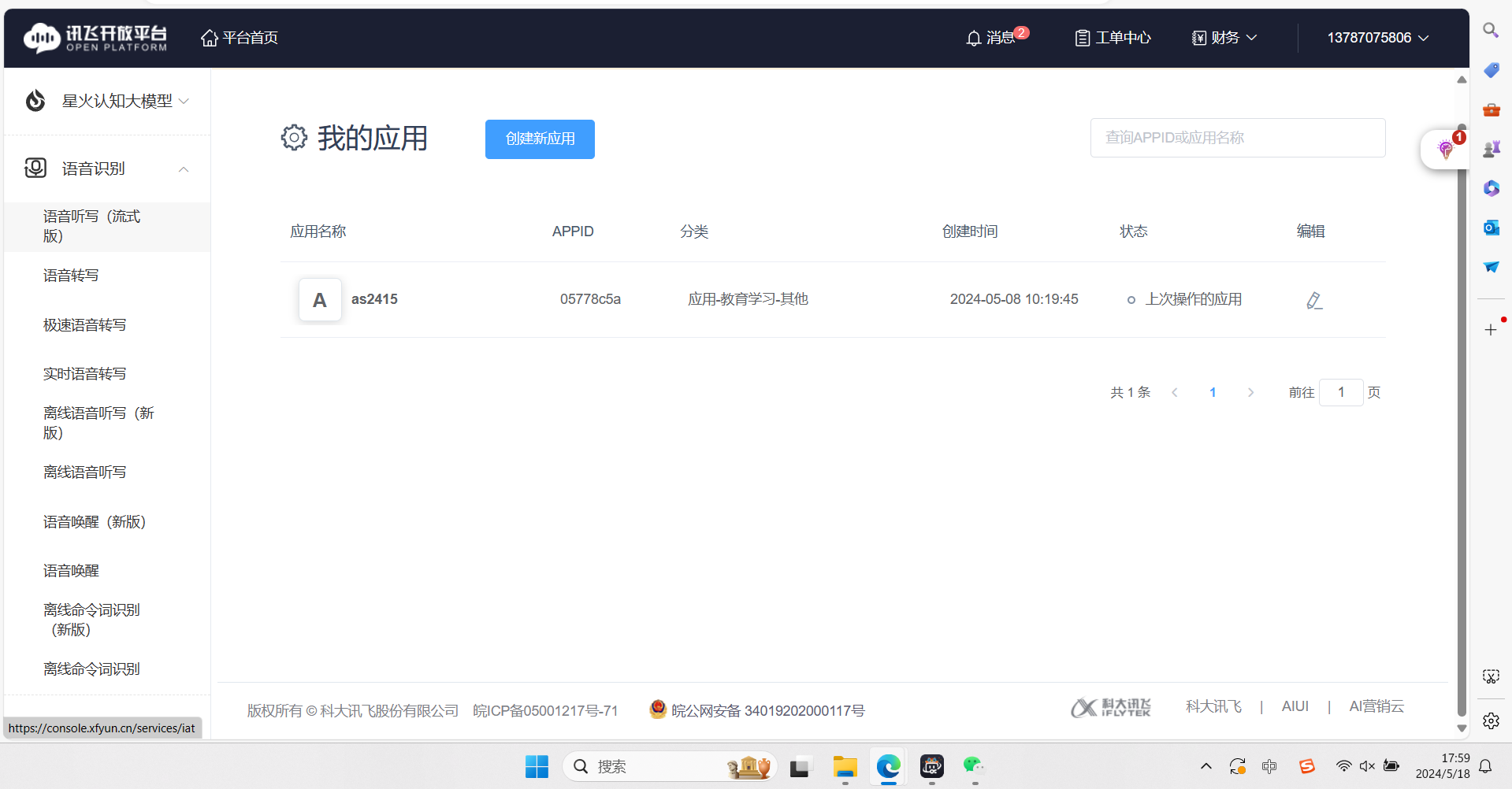Click the taskbar search box

click(670, 766)
